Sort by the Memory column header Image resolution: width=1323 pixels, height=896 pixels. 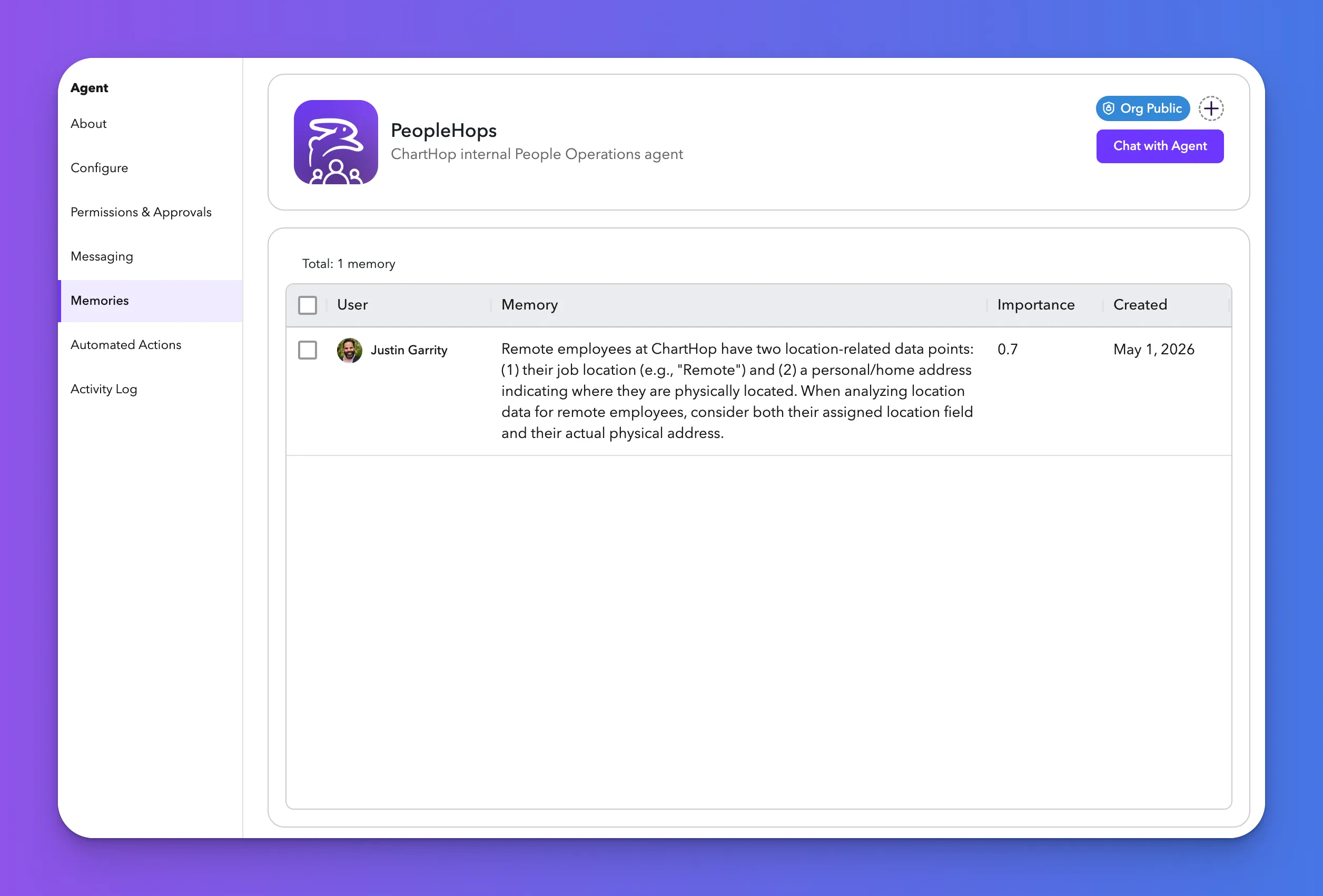[529, 305]
